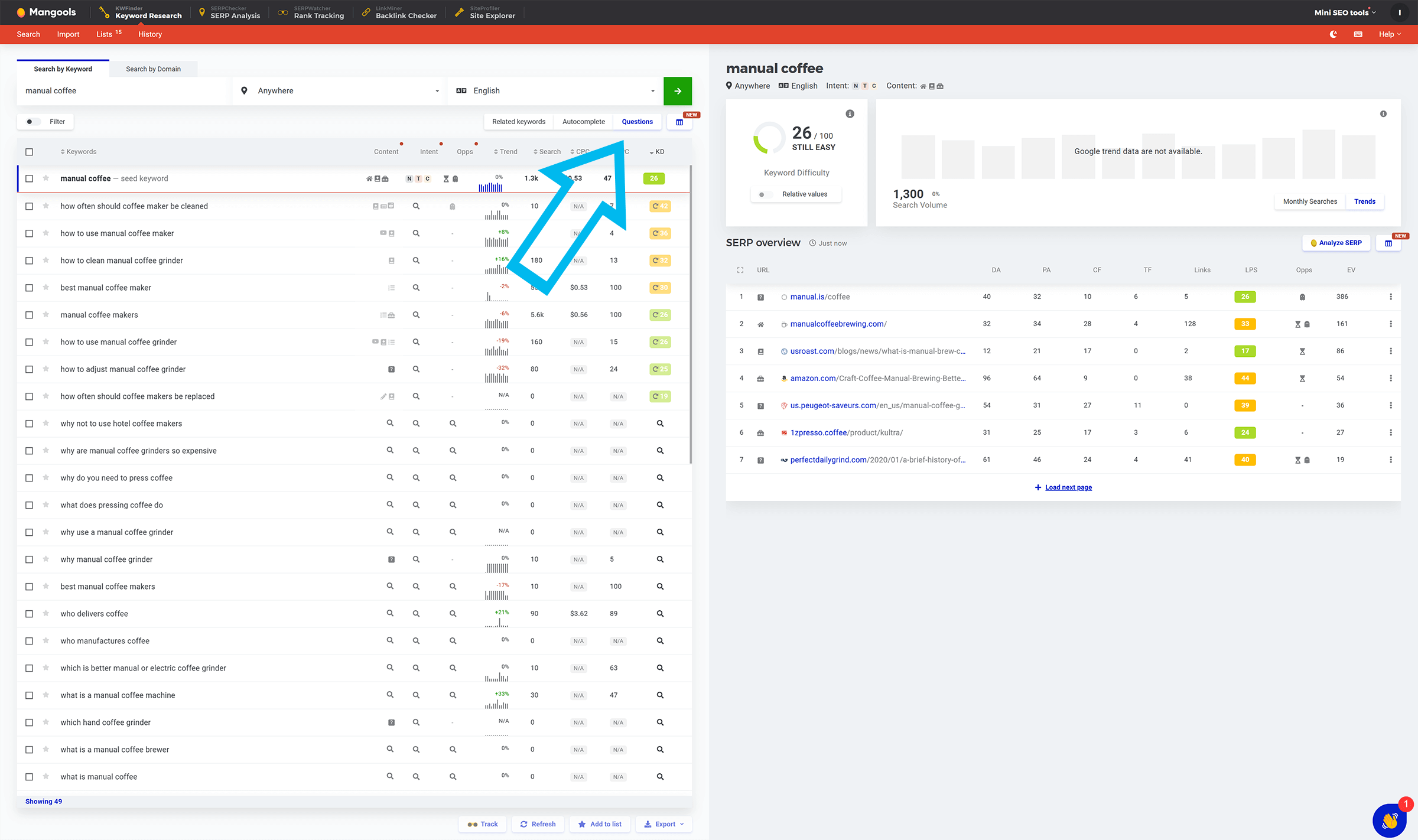The width and height of the screenshot is (1418, 840).
Task: Open the Export dropdown
Action: click(x=664, y=824)
